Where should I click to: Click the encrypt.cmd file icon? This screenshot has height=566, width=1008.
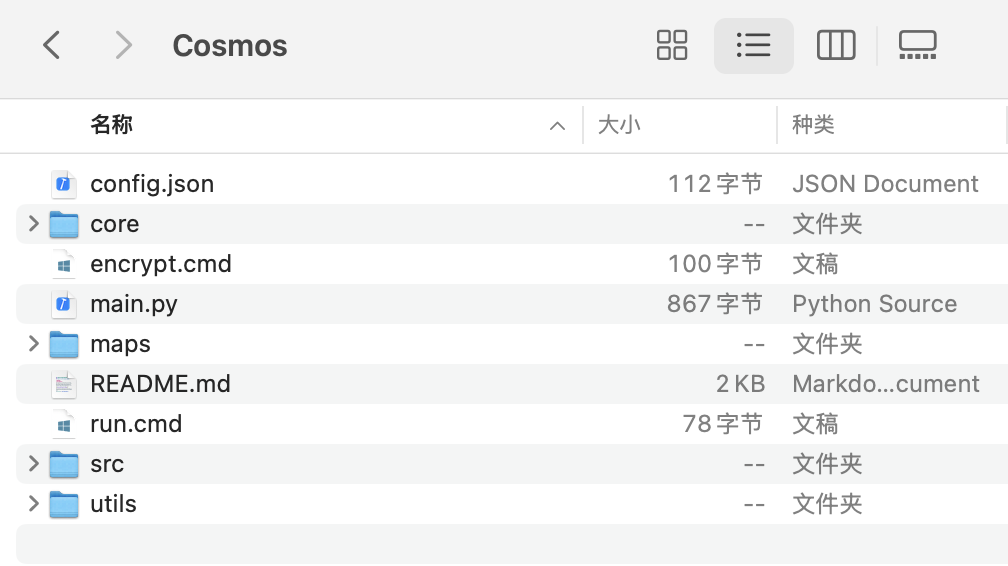click(64, 264)
